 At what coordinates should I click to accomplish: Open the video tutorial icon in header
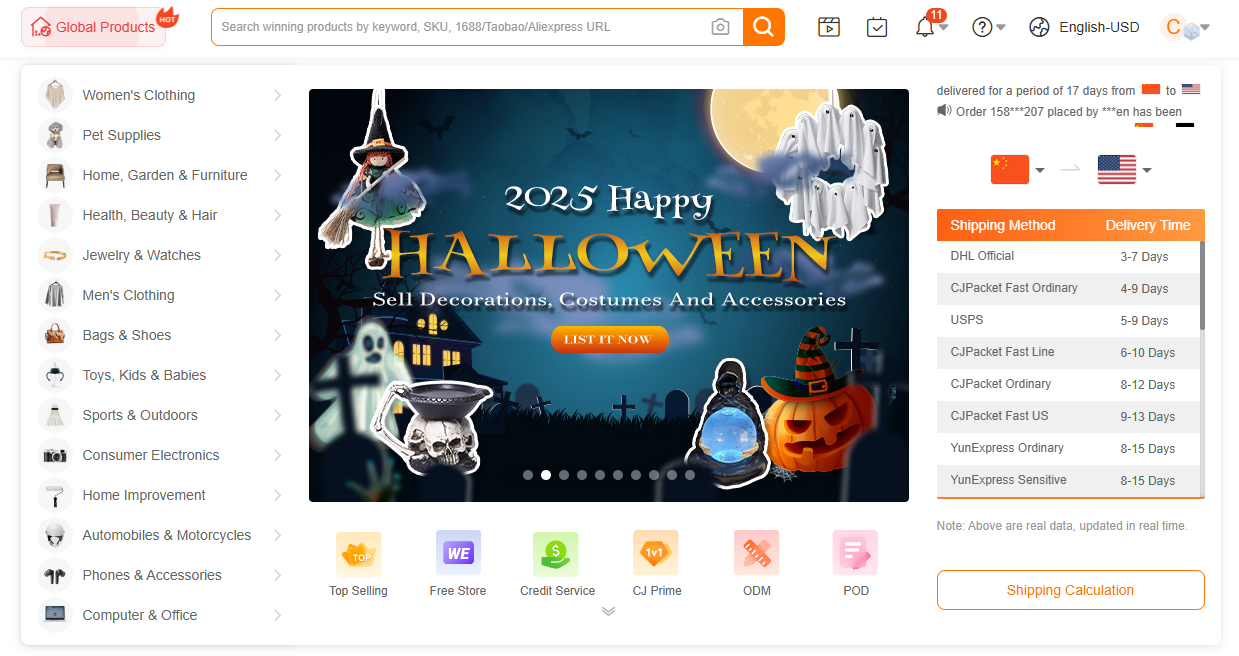828,27
